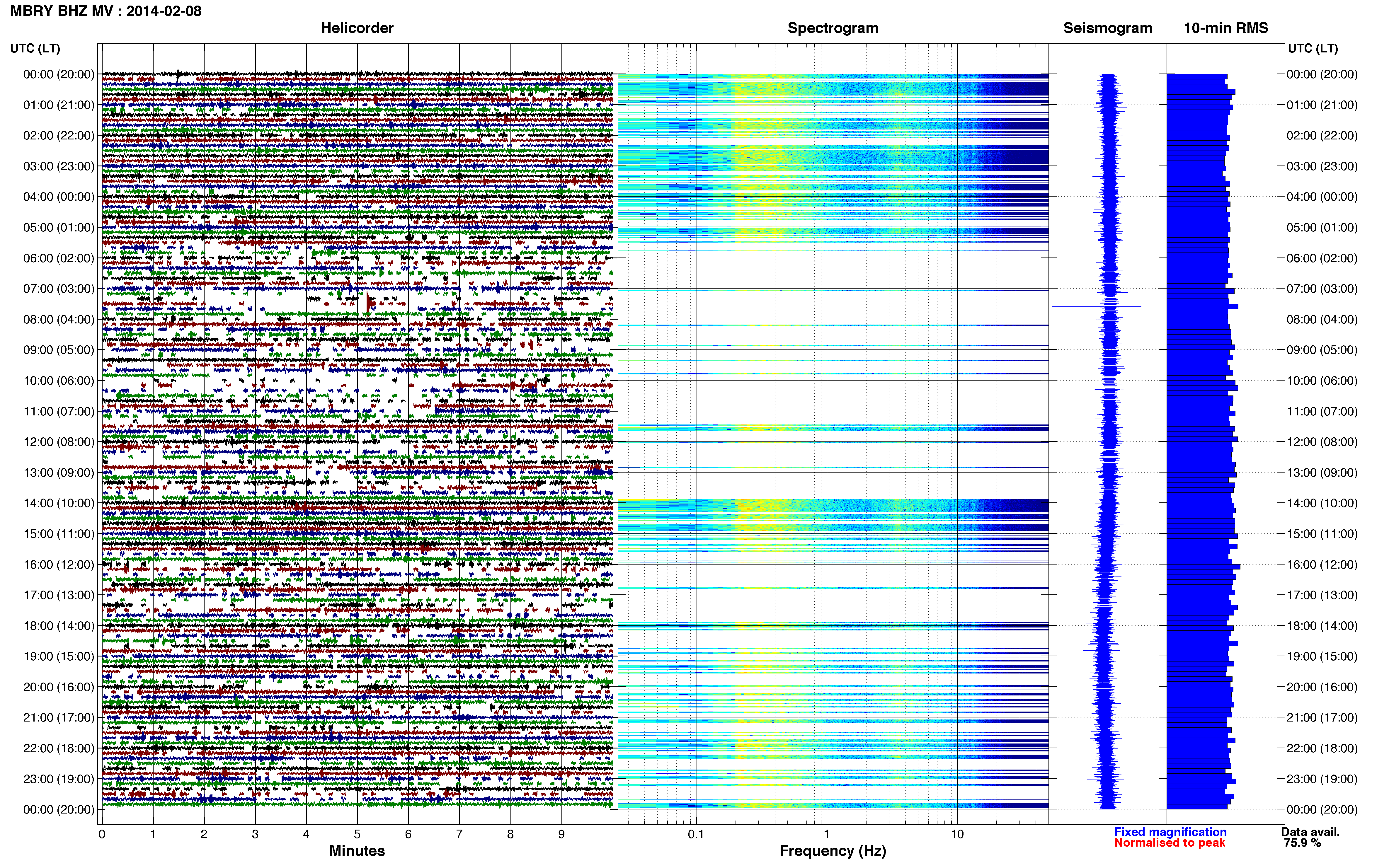Screen dimensions: 1389x868
Task: Click the UTC (LT) label on right axis
Action: point(1313,48)
